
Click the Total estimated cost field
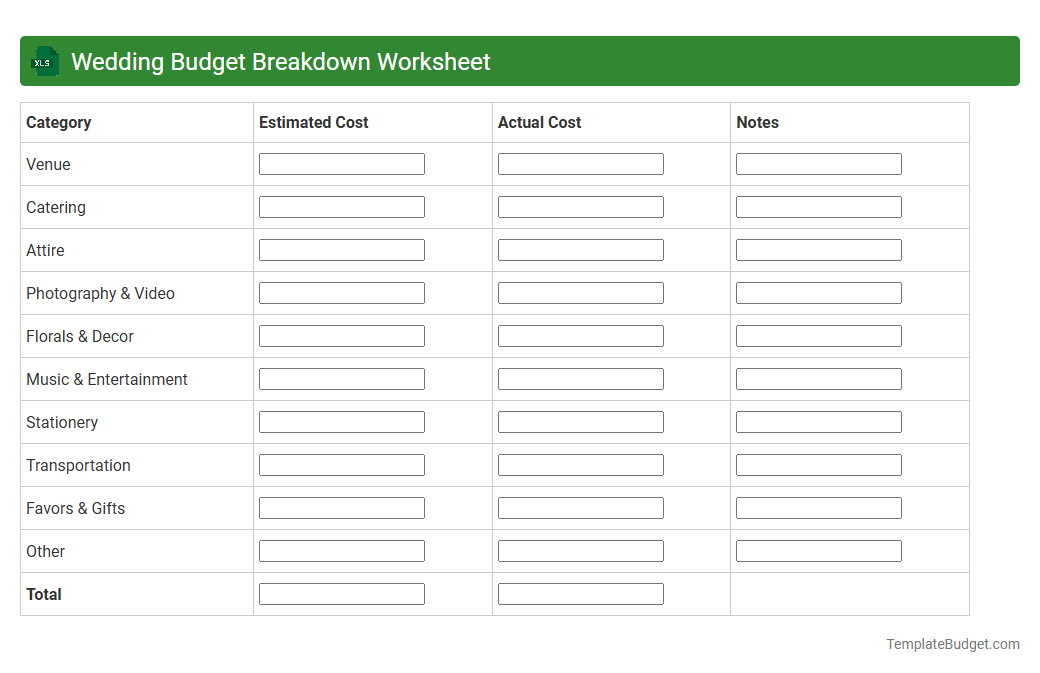(x=341, y=593)
